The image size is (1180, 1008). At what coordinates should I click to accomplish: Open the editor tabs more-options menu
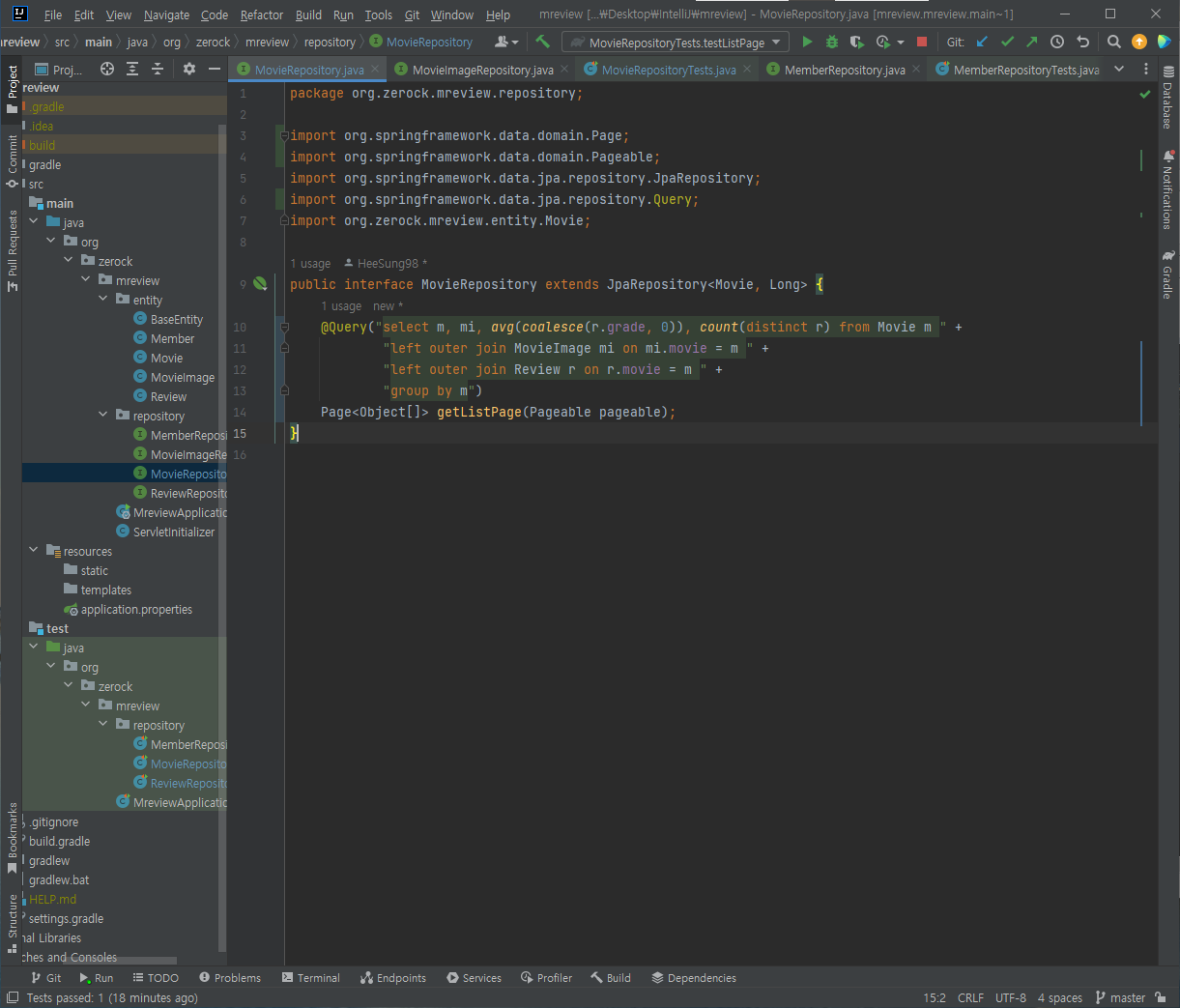(x=1146, y=70)
